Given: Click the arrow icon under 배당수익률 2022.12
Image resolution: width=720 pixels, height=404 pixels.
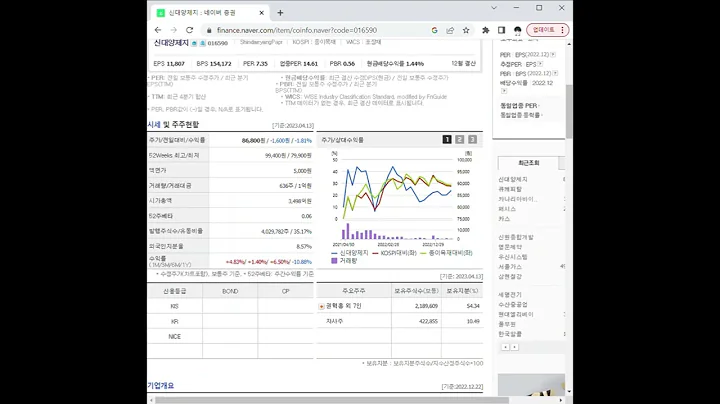Looking at the screenshot, I should (x=504, y=91).
